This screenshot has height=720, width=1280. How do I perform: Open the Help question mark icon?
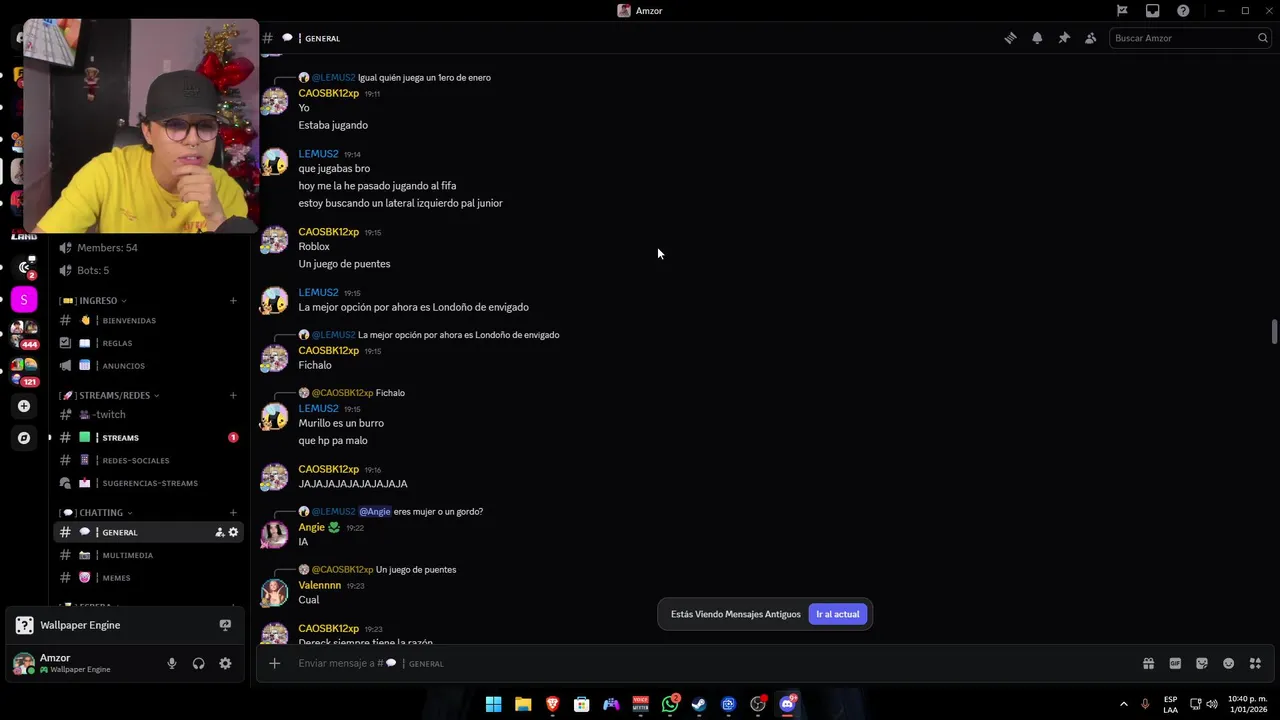pos(1183,11)
